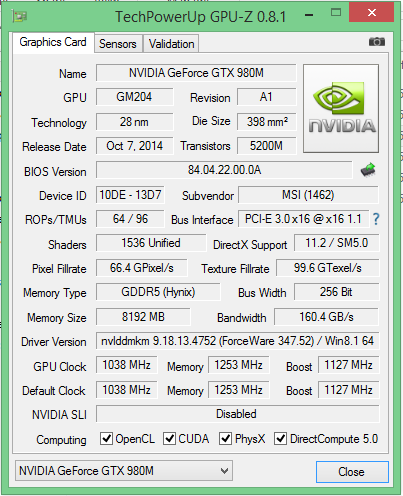The height and width of the screenshot is (496, 403).
Task: Click the Name field showing GTX 980M
Action: [196, 73]
